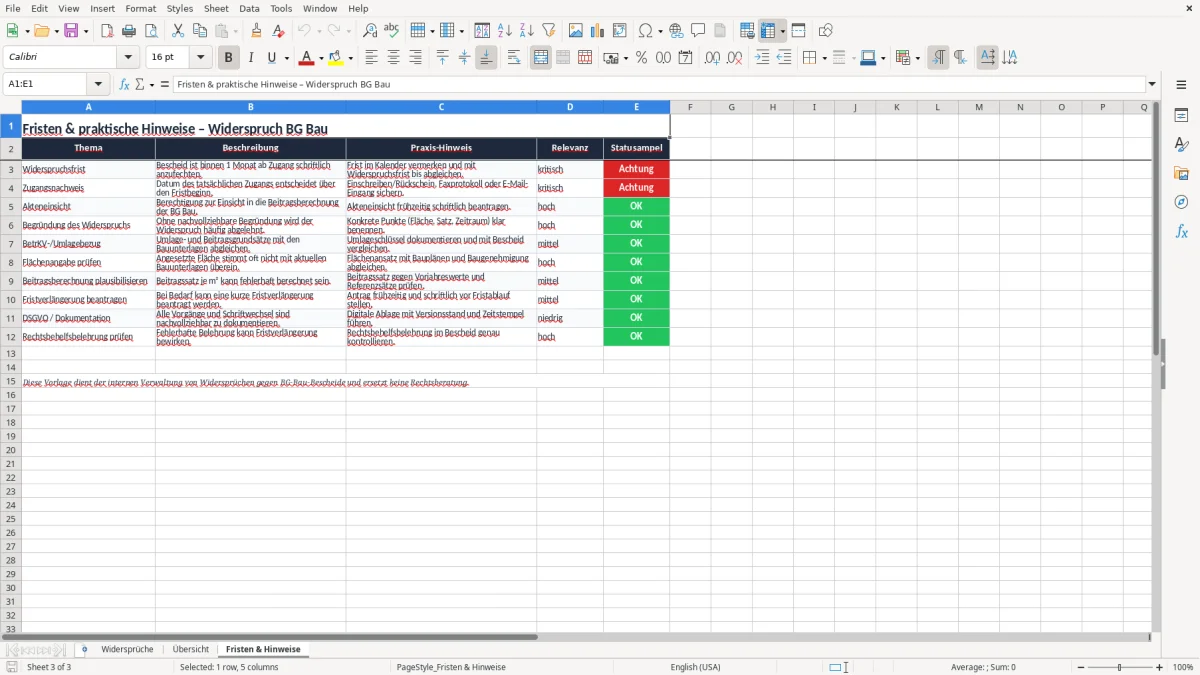Open font color dropdown arrow
The image size is (1200, 675).
click(x=321, y=58)
